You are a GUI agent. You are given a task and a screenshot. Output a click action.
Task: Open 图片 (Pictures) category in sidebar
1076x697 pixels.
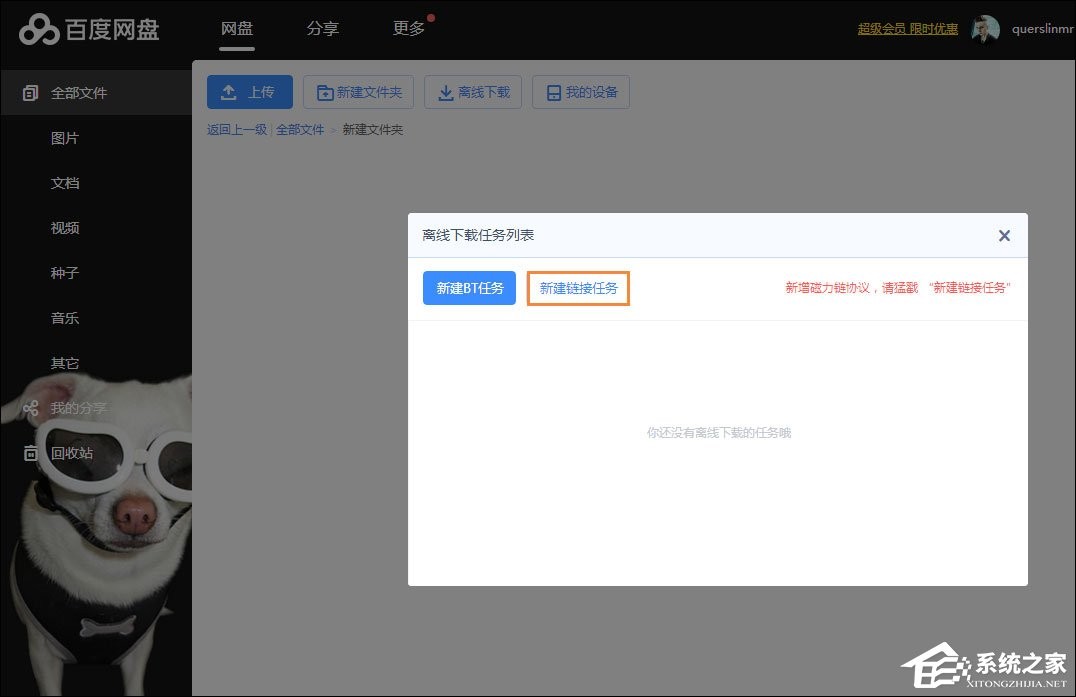pos(65,137)
